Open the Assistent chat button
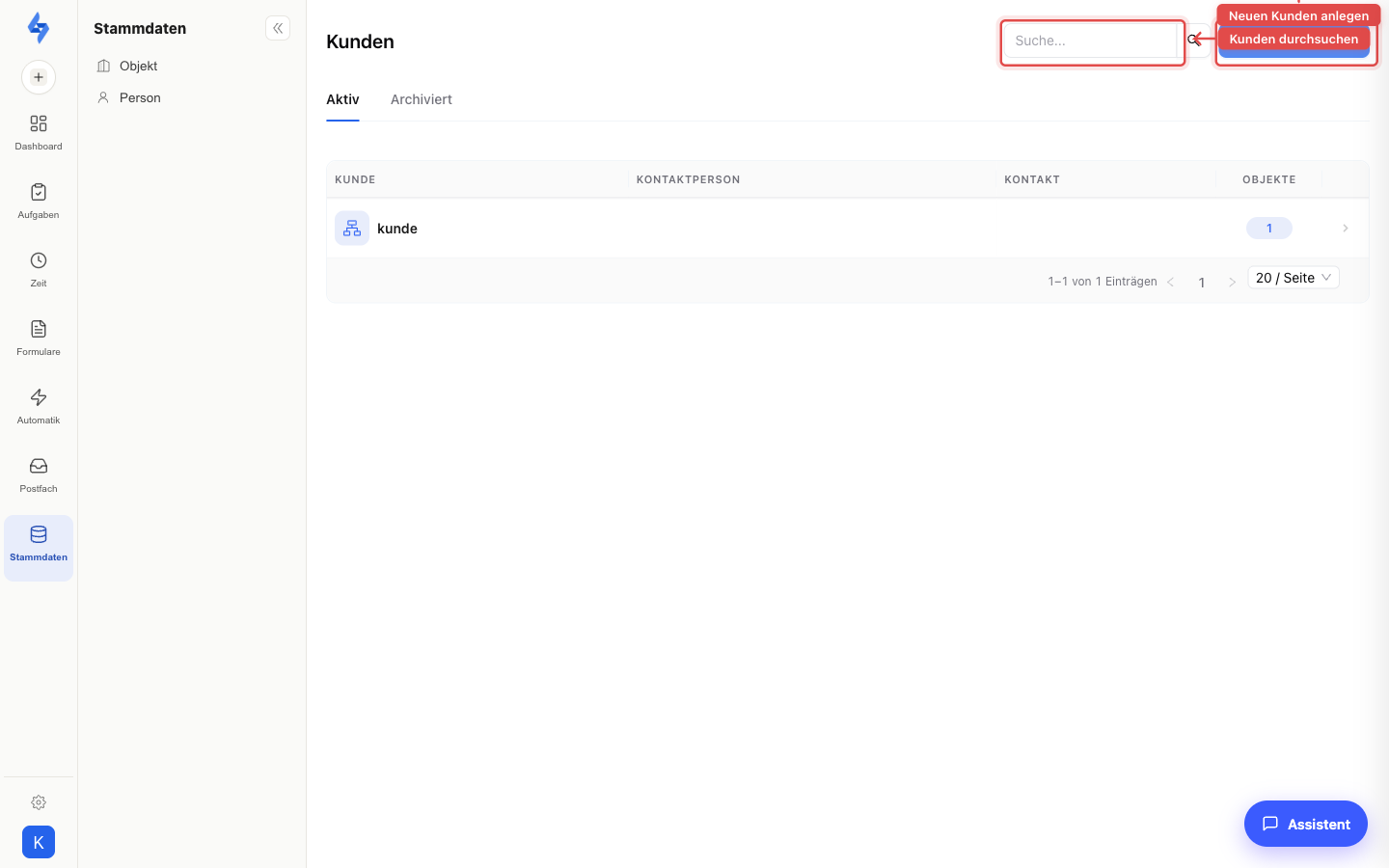This screenshot has height=868, width=1389. [x=1306, y=824]
